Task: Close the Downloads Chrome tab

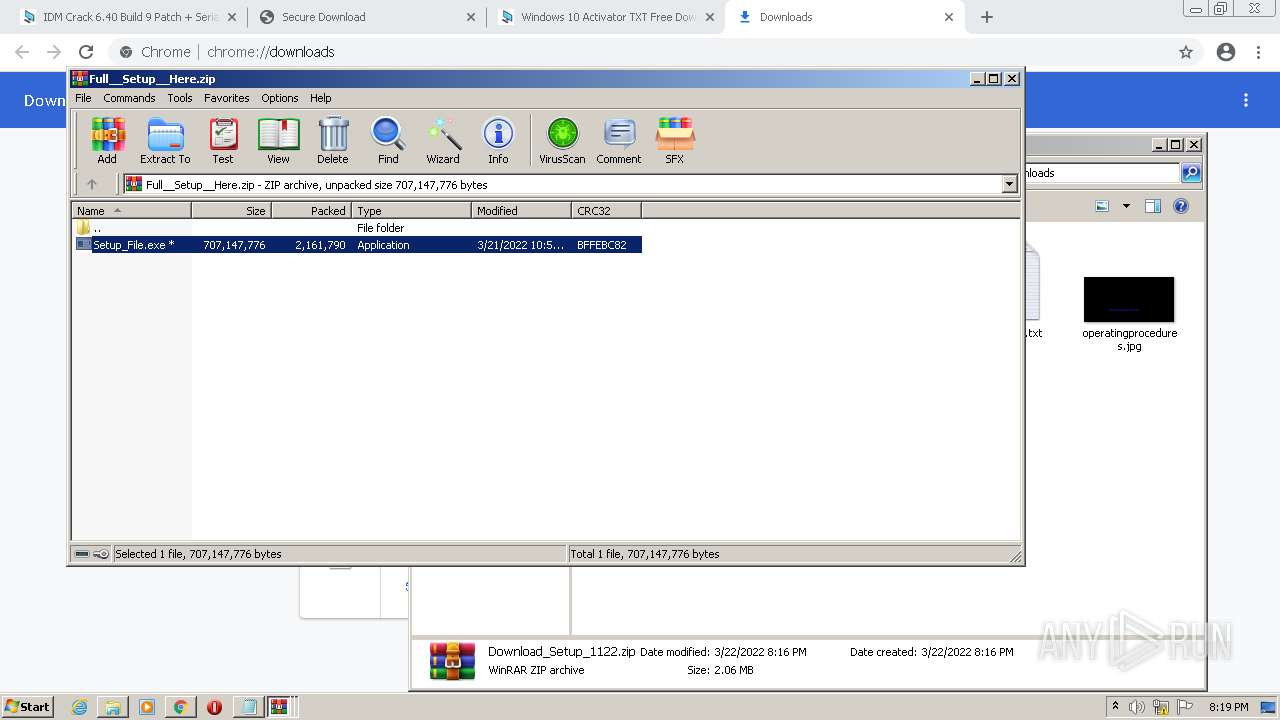Action: [949, 17]
